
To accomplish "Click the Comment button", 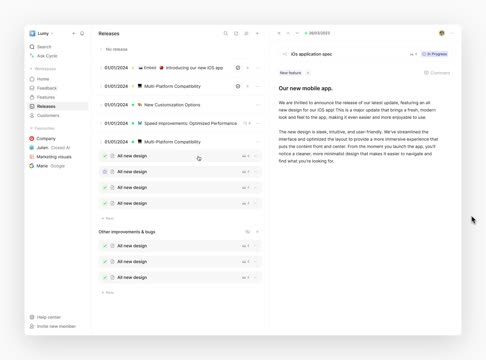I will coord(437,73).
